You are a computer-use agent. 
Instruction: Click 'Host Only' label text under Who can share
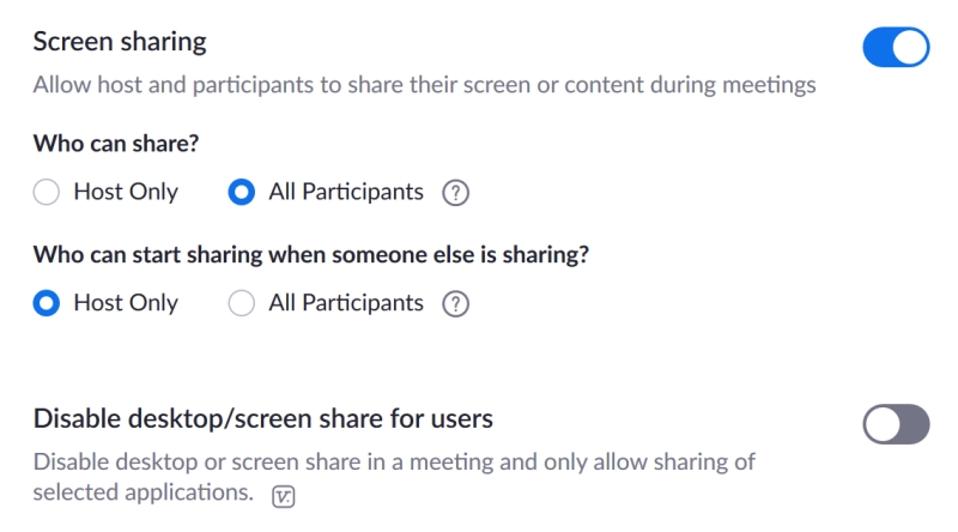click(x=126, y=193)
